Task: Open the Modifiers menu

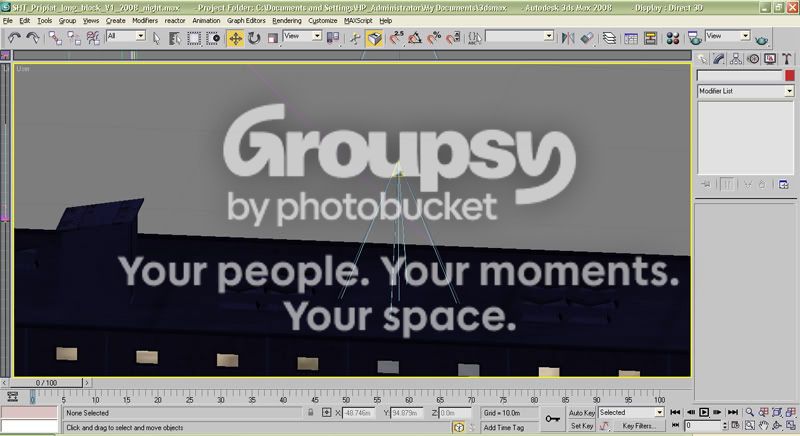Action: [145, 20]
